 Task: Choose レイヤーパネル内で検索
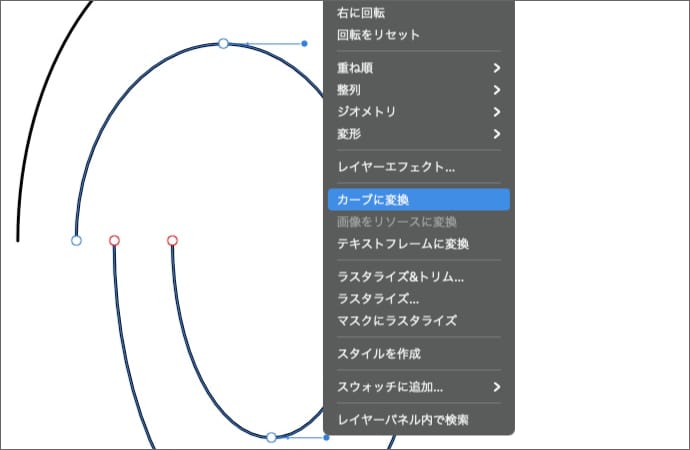point(403,420)
